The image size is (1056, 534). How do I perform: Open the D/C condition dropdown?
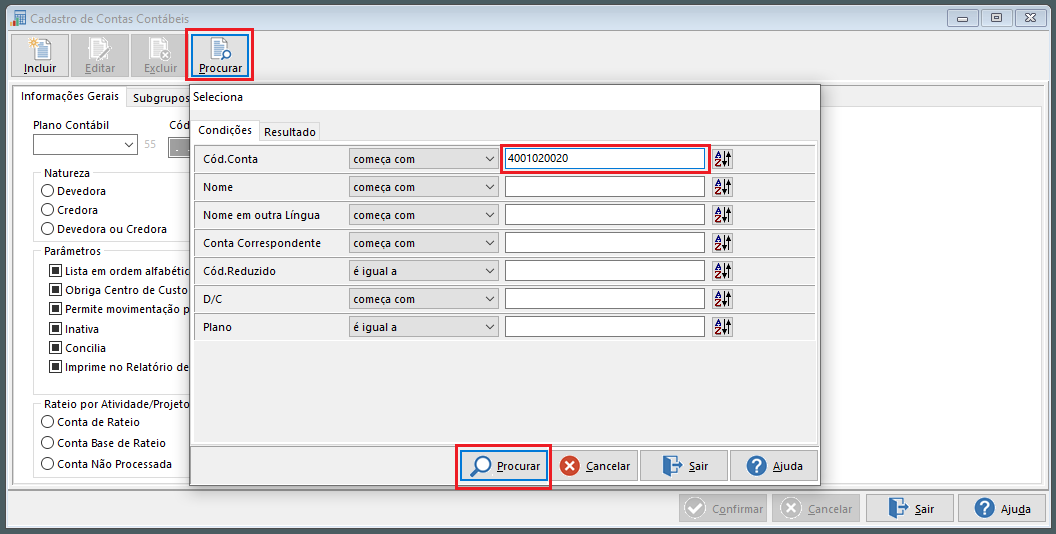[x=424, y=299]
